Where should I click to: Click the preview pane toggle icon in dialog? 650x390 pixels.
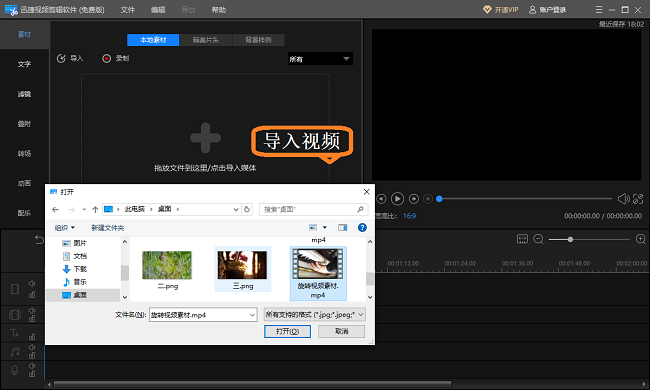(342, 228)
